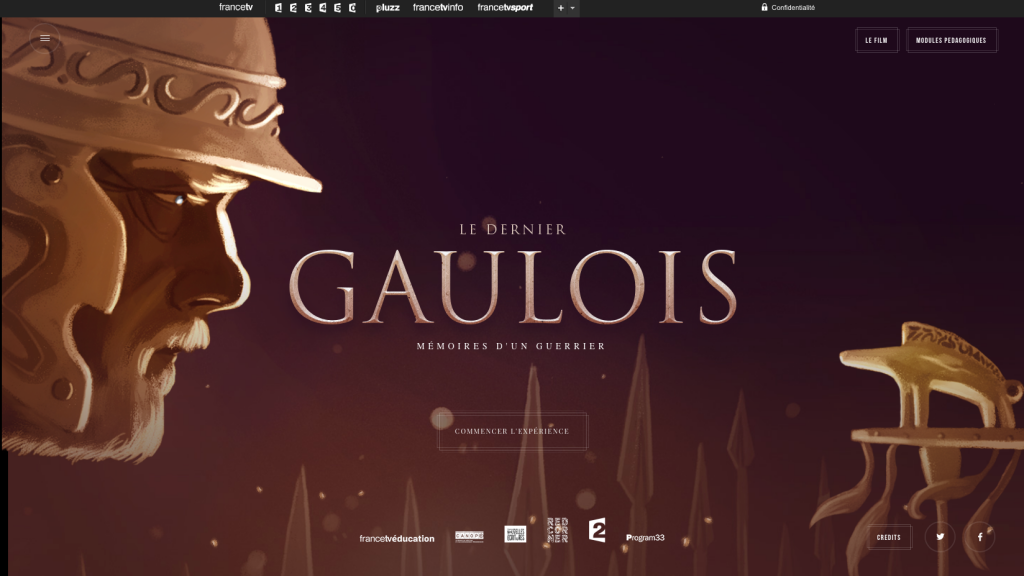
Task: Click the LE FILM button
Action: (876, 40)
